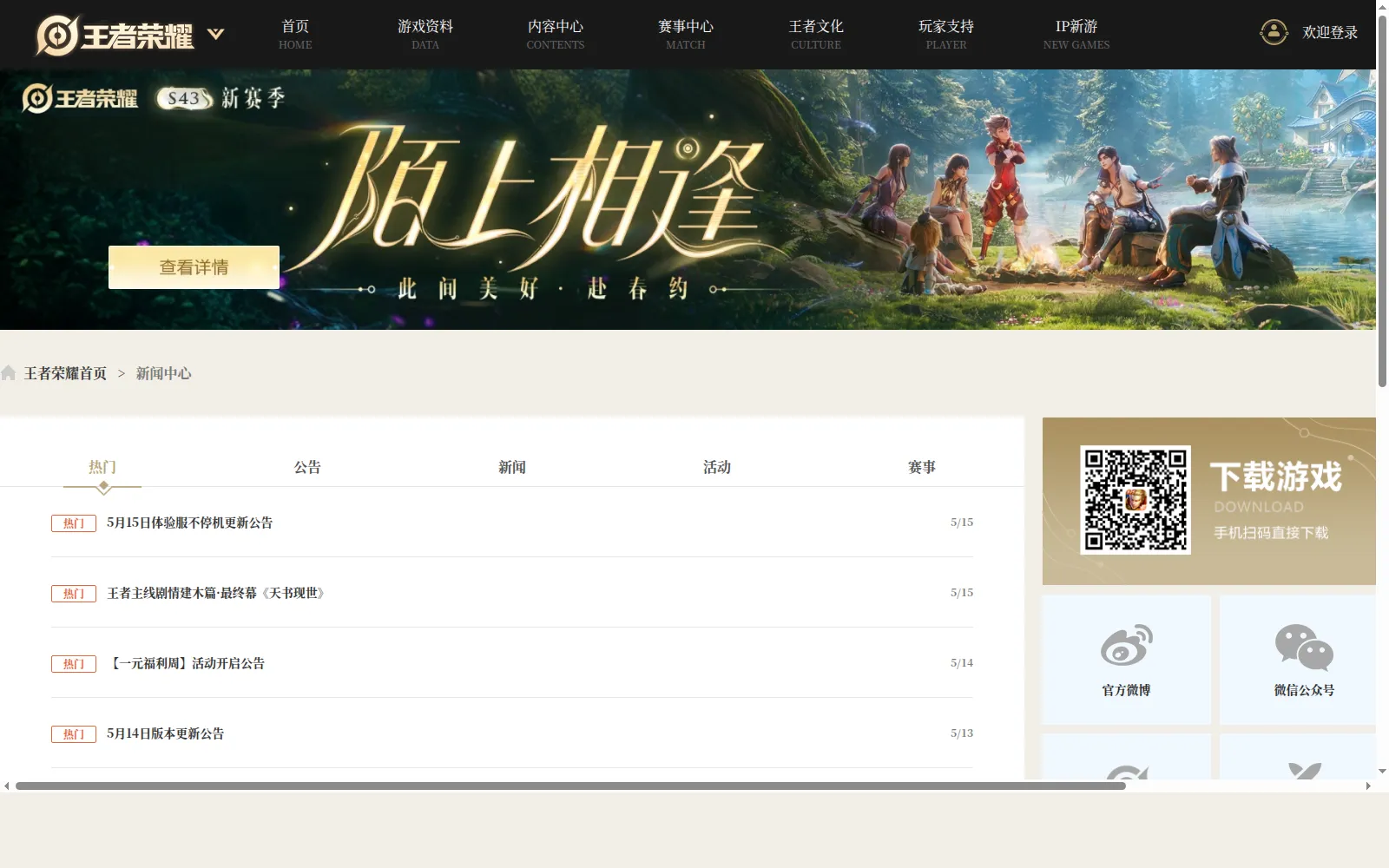
Task: Click the user avatar login icon
Action: coord(1274,32)
